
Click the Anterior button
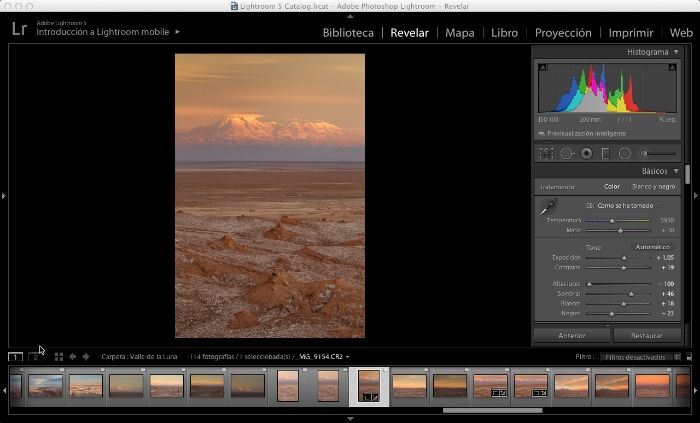pos(572,336)
